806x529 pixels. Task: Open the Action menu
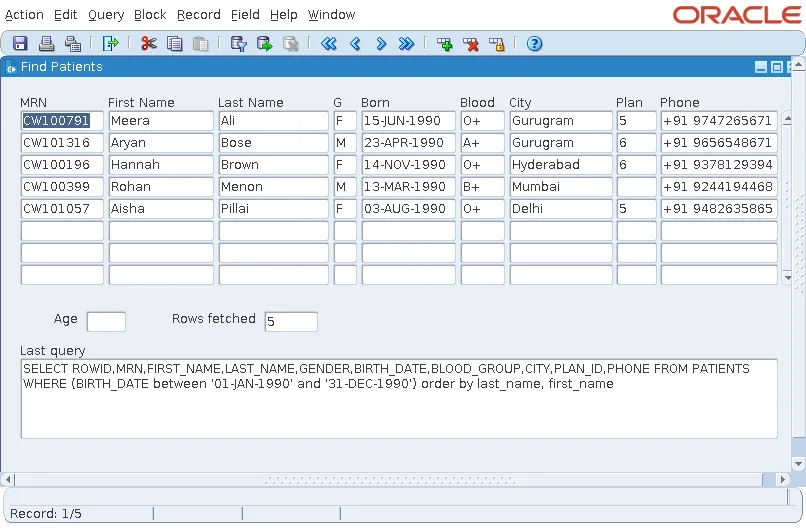[x=24, y=15]
